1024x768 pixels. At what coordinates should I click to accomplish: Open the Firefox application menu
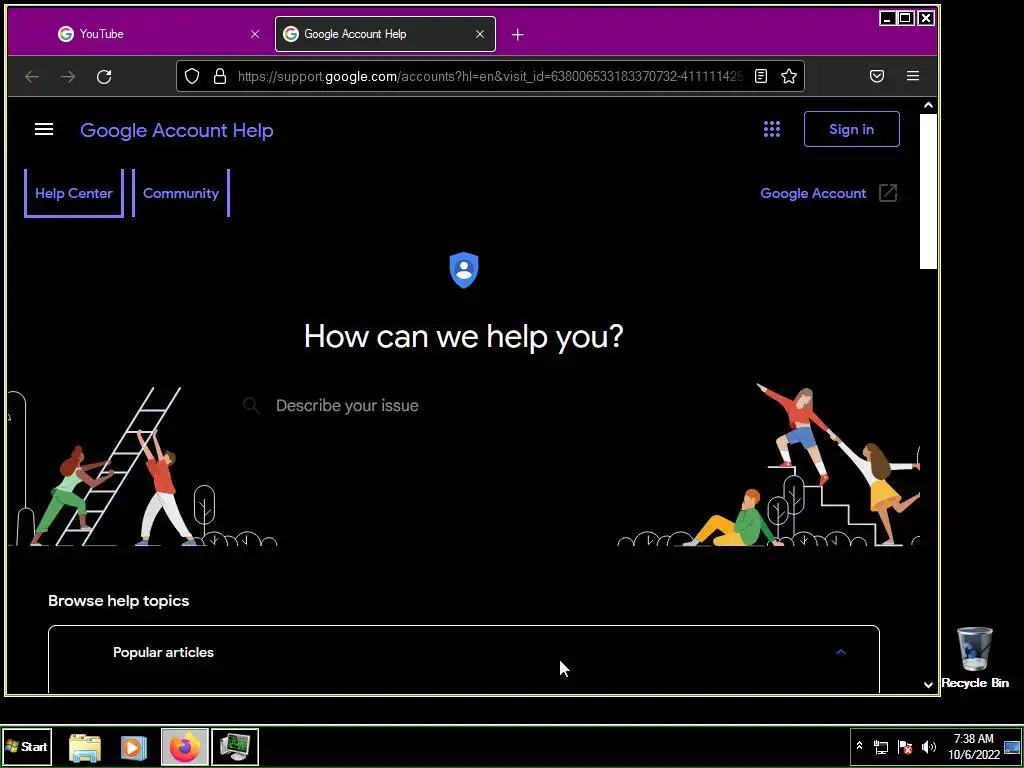pyautogui.click(x=913, y=76)
